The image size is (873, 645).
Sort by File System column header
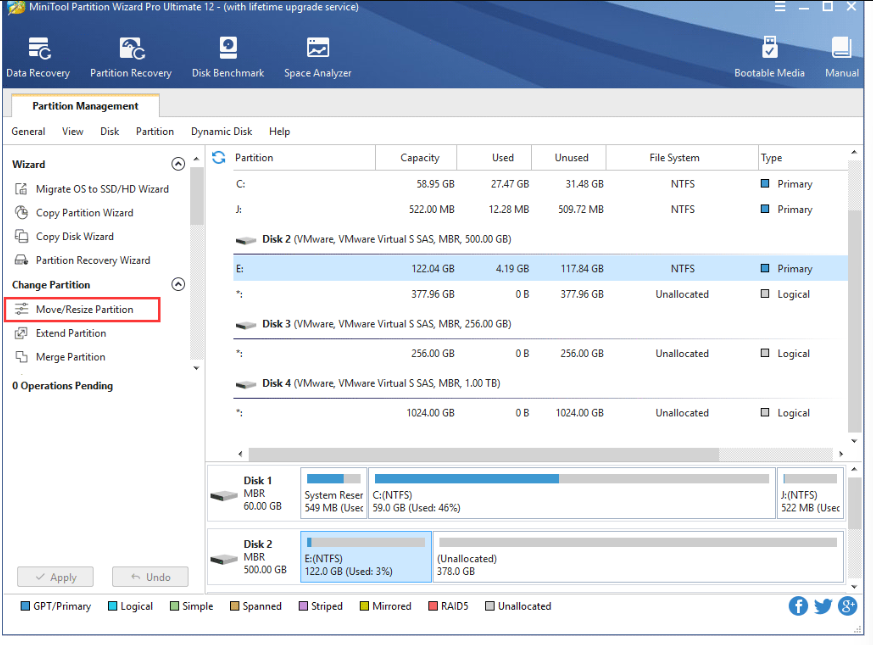682,158
